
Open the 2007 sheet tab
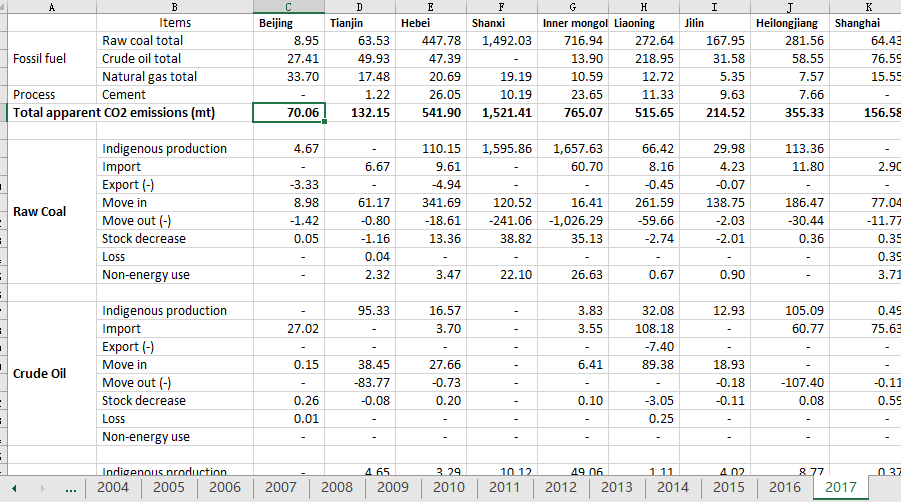(280, 488)
